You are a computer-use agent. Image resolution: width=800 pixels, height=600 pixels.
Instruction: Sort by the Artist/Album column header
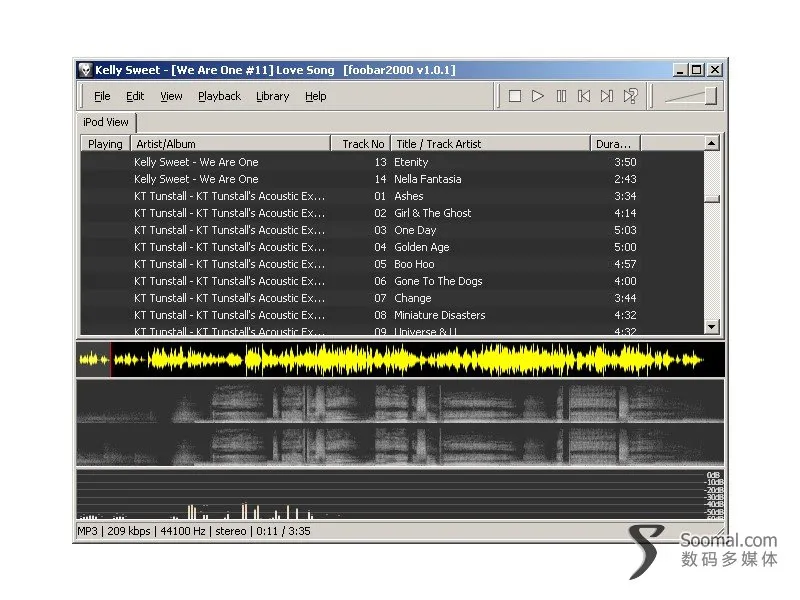(230, 144)
